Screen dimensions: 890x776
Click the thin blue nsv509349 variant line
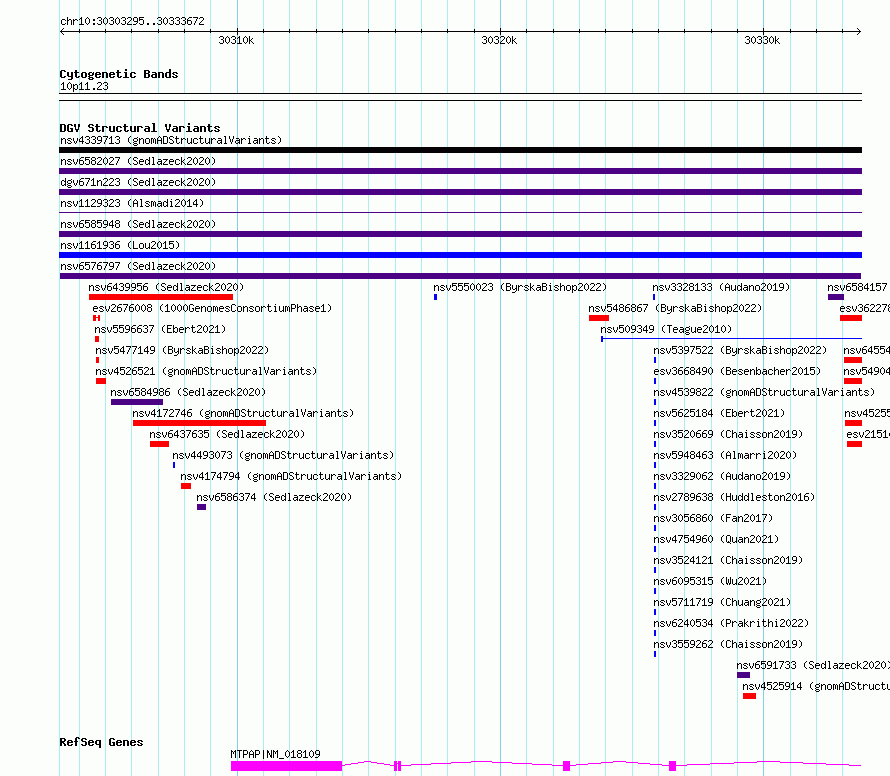(x=732, y=339)
